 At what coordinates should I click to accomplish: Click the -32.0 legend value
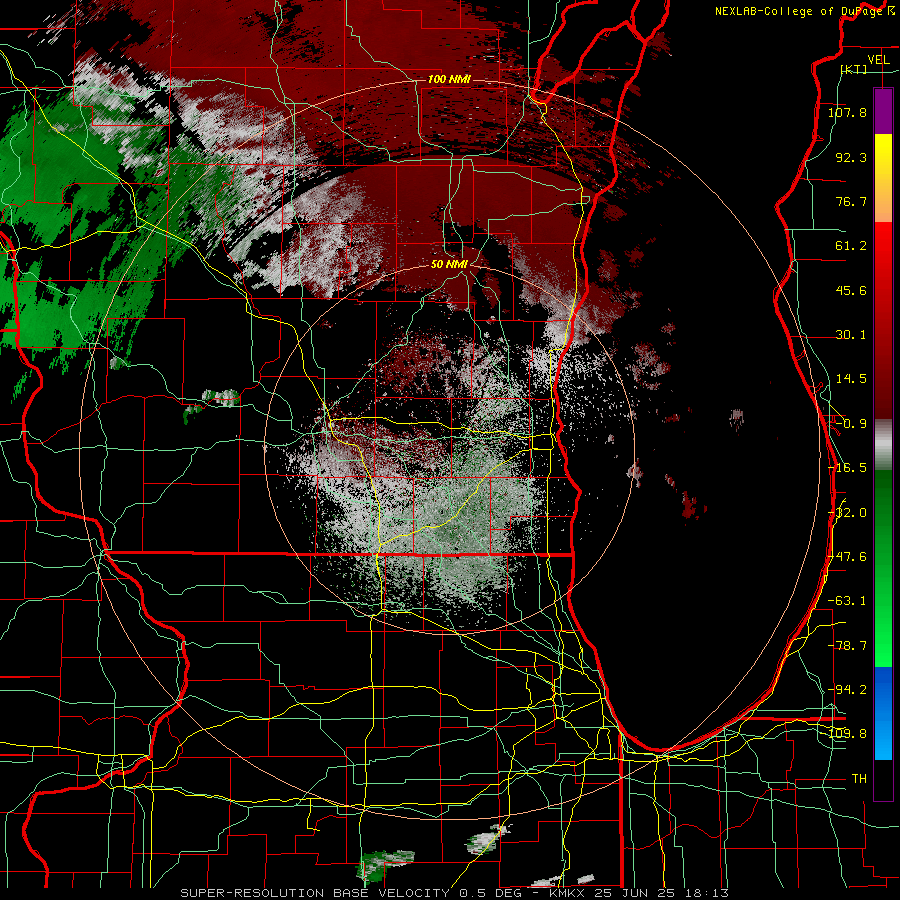[x=847, y=513]
